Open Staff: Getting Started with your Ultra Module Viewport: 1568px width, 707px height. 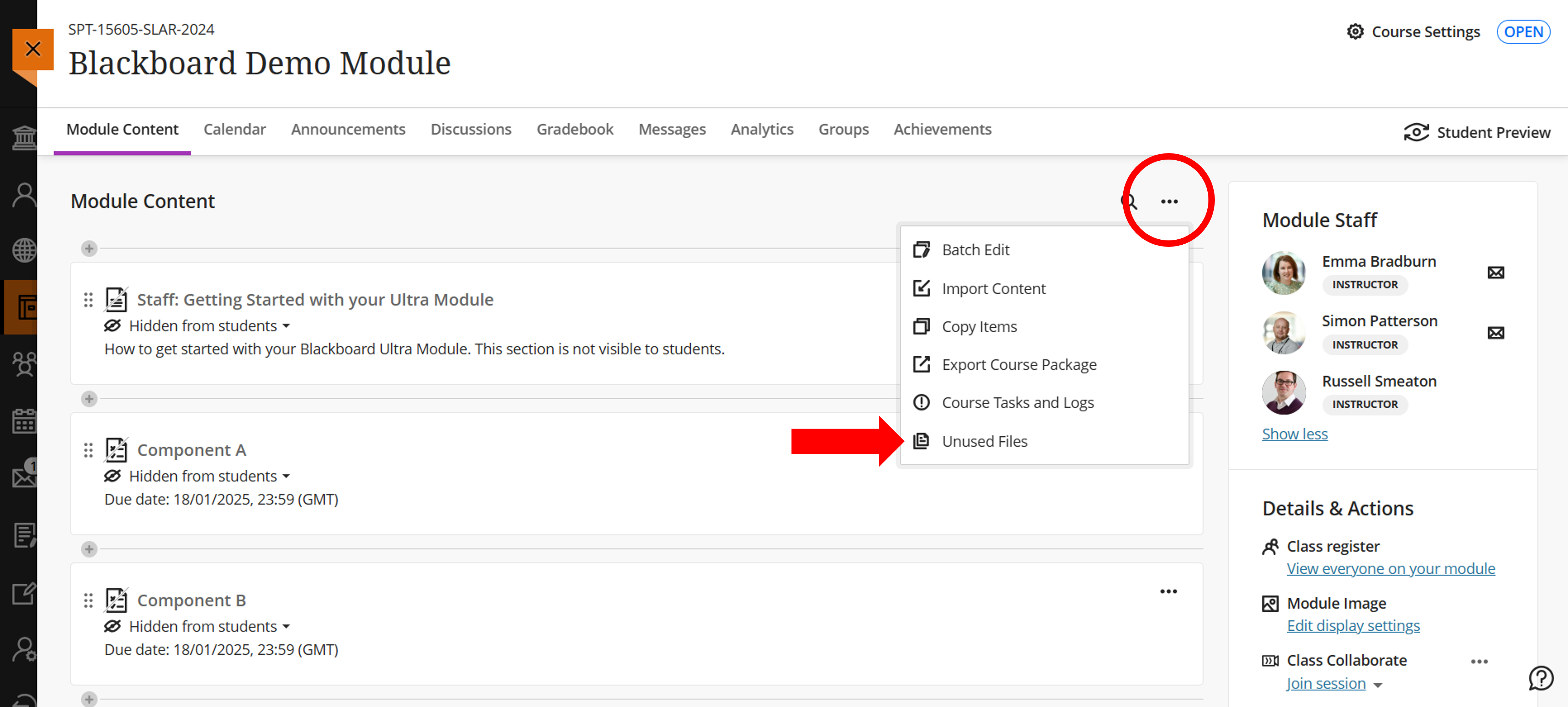tap(315, 299)
